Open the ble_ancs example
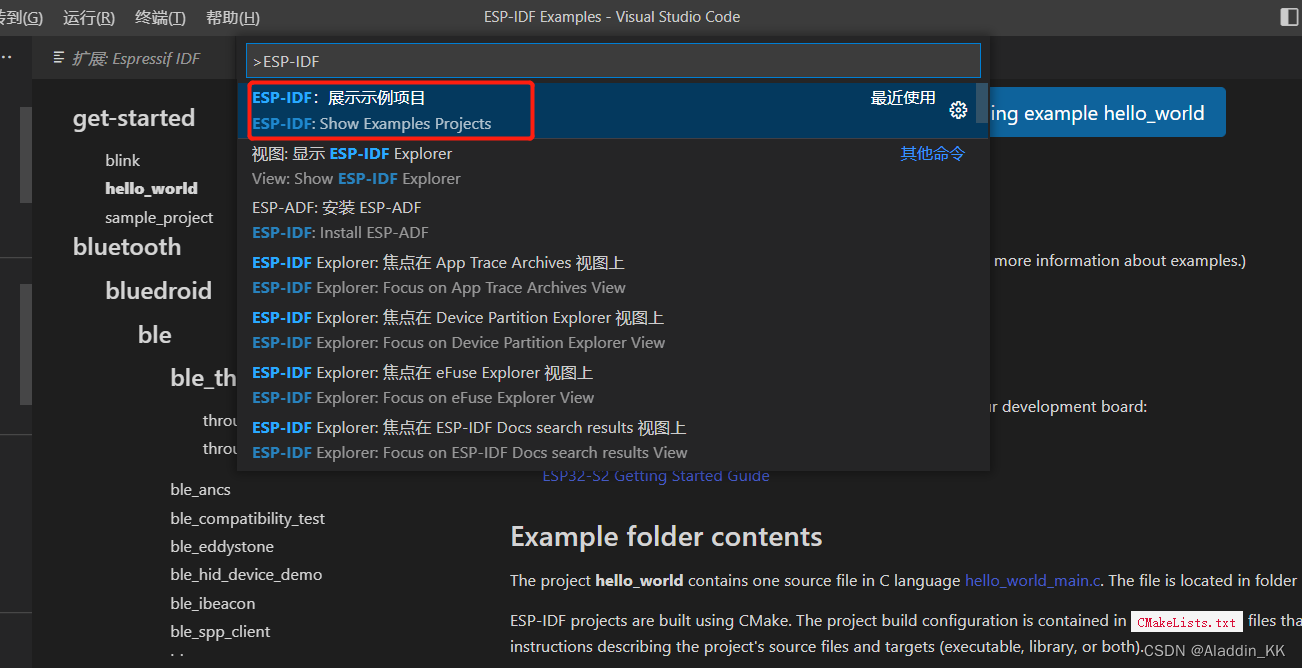1302x668 pixels. (x=201, y=489)
